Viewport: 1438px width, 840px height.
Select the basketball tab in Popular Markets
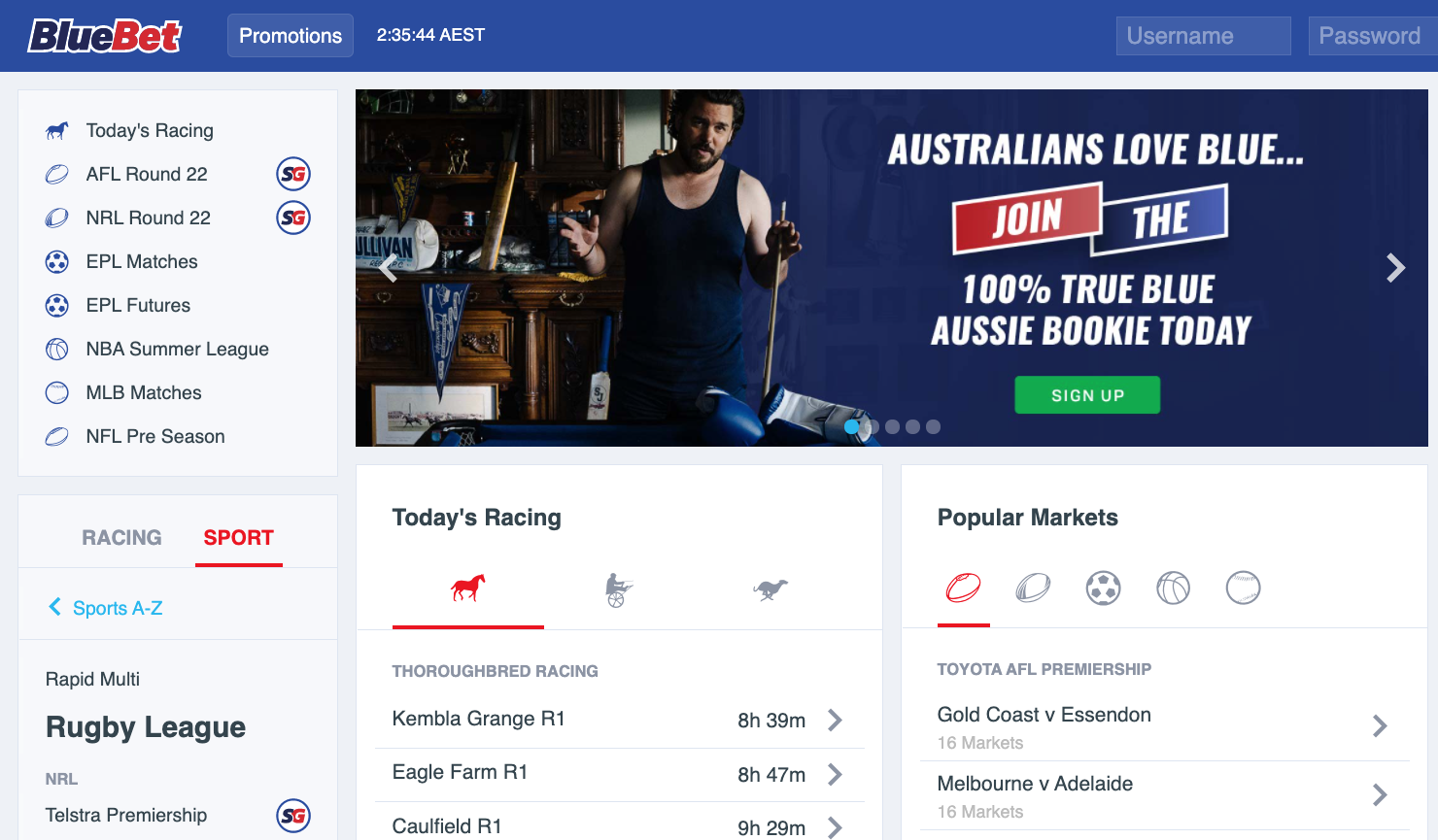(x=1173, y=588)
